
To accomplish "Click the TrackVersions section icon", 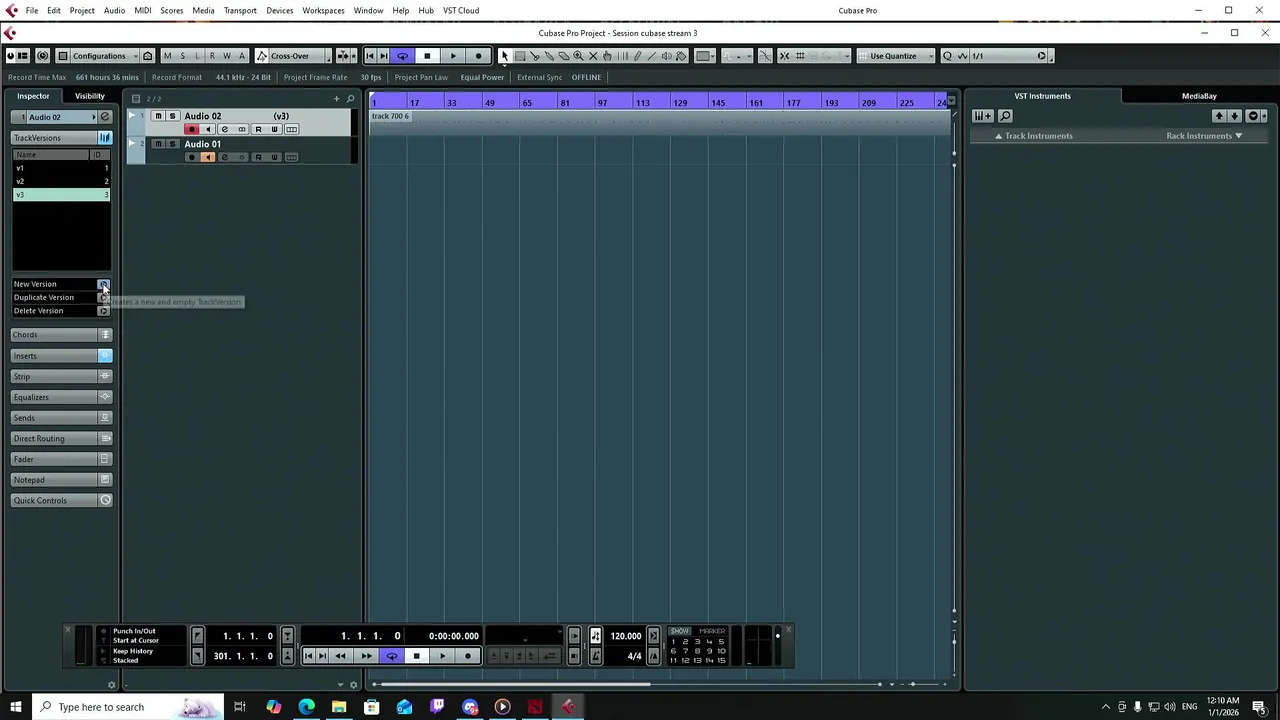I will click(104, 138).
